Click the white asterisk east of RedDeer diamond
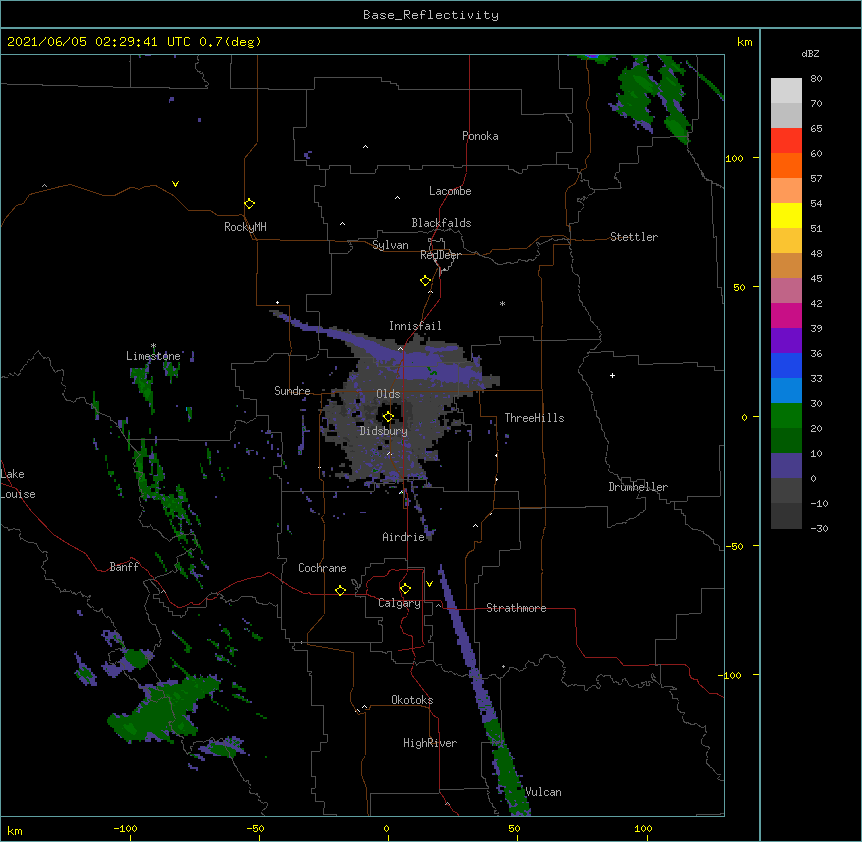Screen dimensions: 862x842 pos(502,303)
